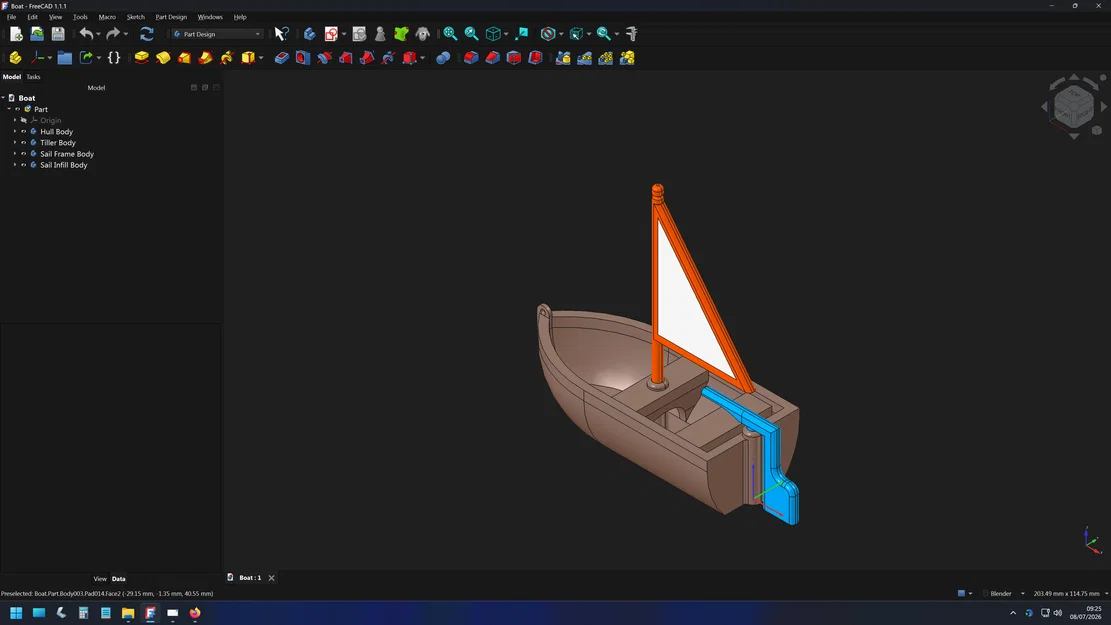
Task: Apply the Fillet tool
Action: 471,57
